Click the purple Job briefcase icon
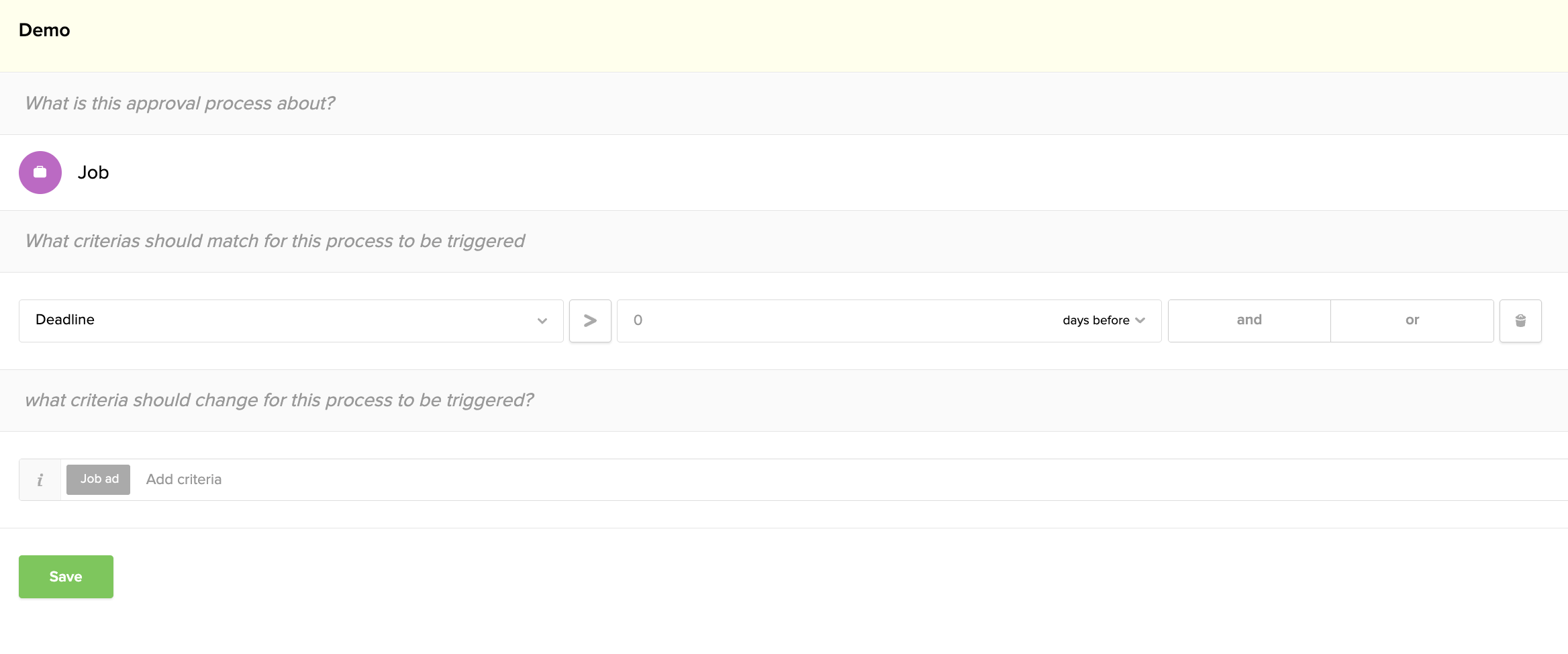This screenshot has width=1568, height=654. [40, 173]
